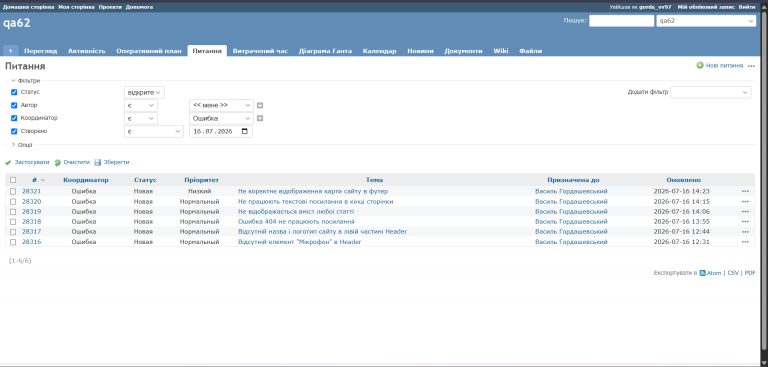
Task: Add an author value with the plus icon
Action: (260, 105)
